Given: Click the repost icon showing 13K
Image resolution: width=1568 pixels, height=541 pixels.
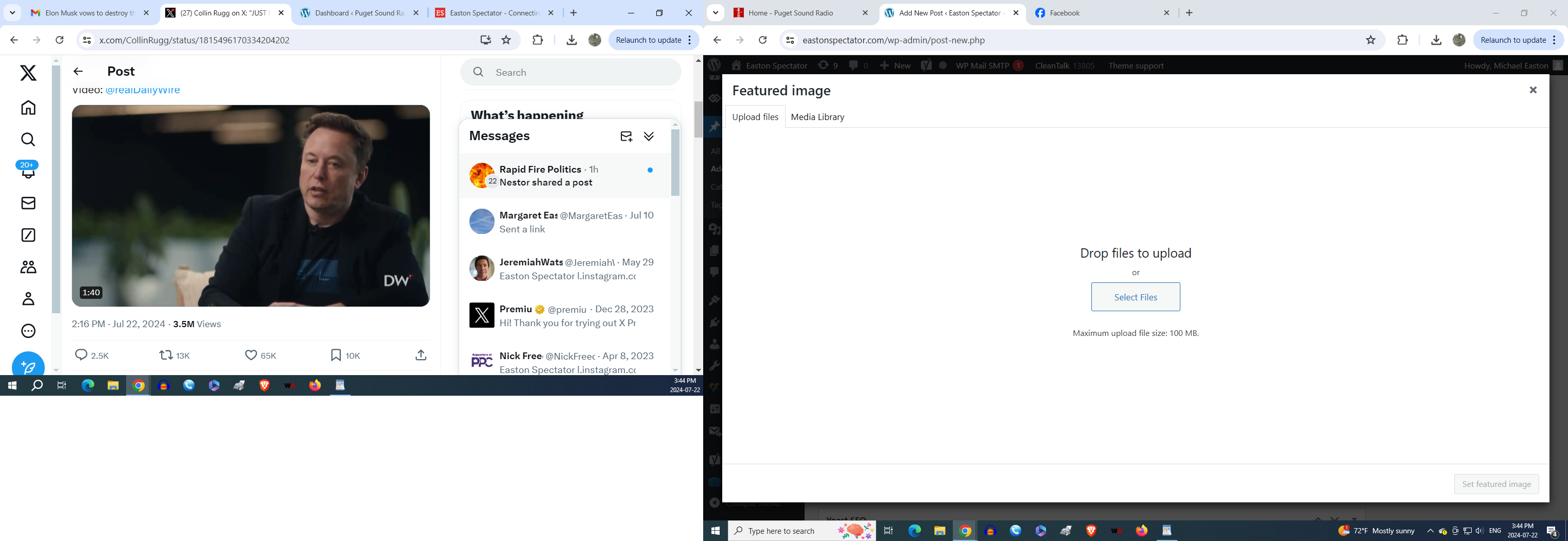Looking at the screenshot, I should (x=166, y=355).
